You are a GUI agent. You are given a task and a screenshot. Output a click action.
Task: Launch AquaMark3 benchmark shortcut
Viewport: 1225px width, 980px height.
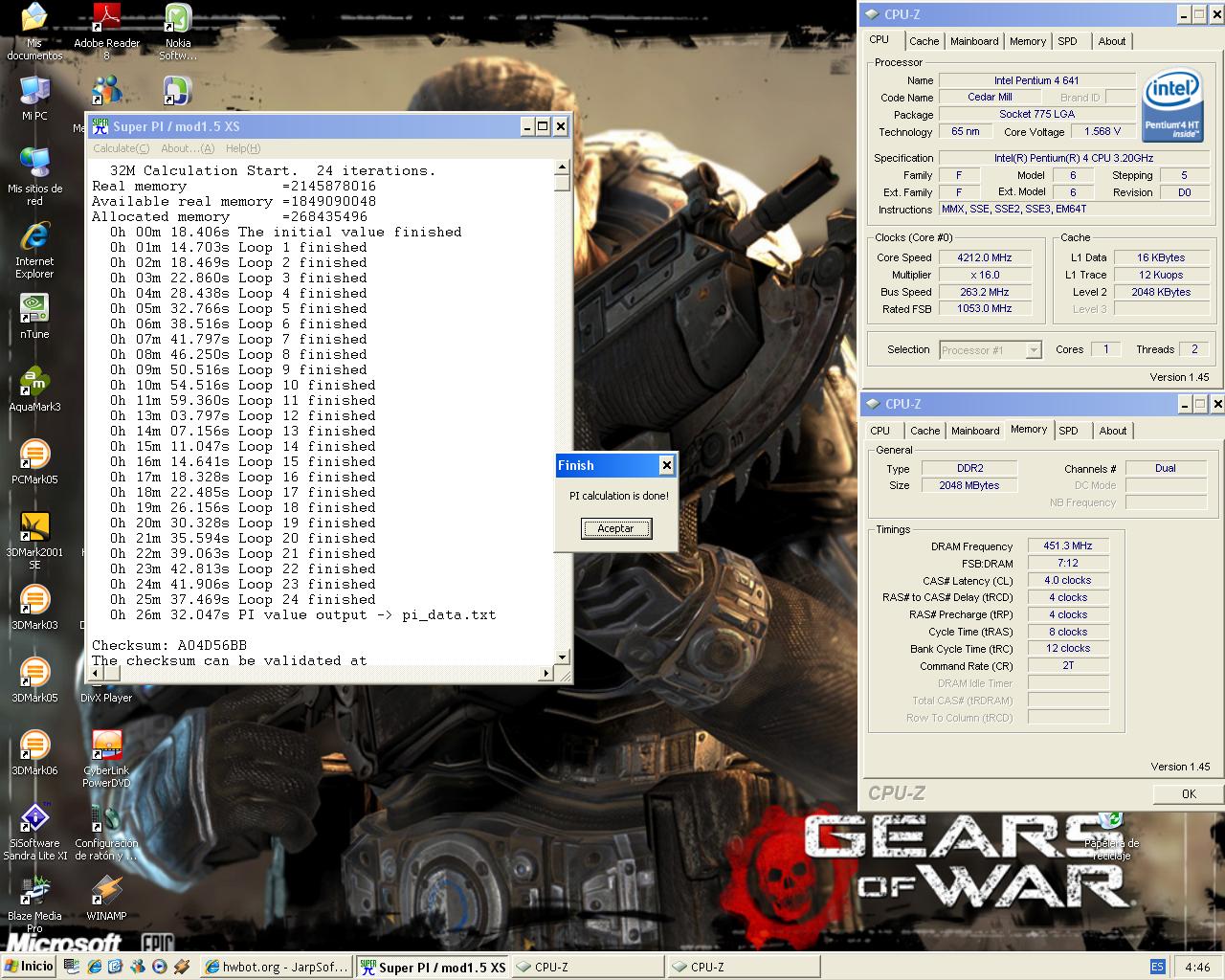click(34, 390)
